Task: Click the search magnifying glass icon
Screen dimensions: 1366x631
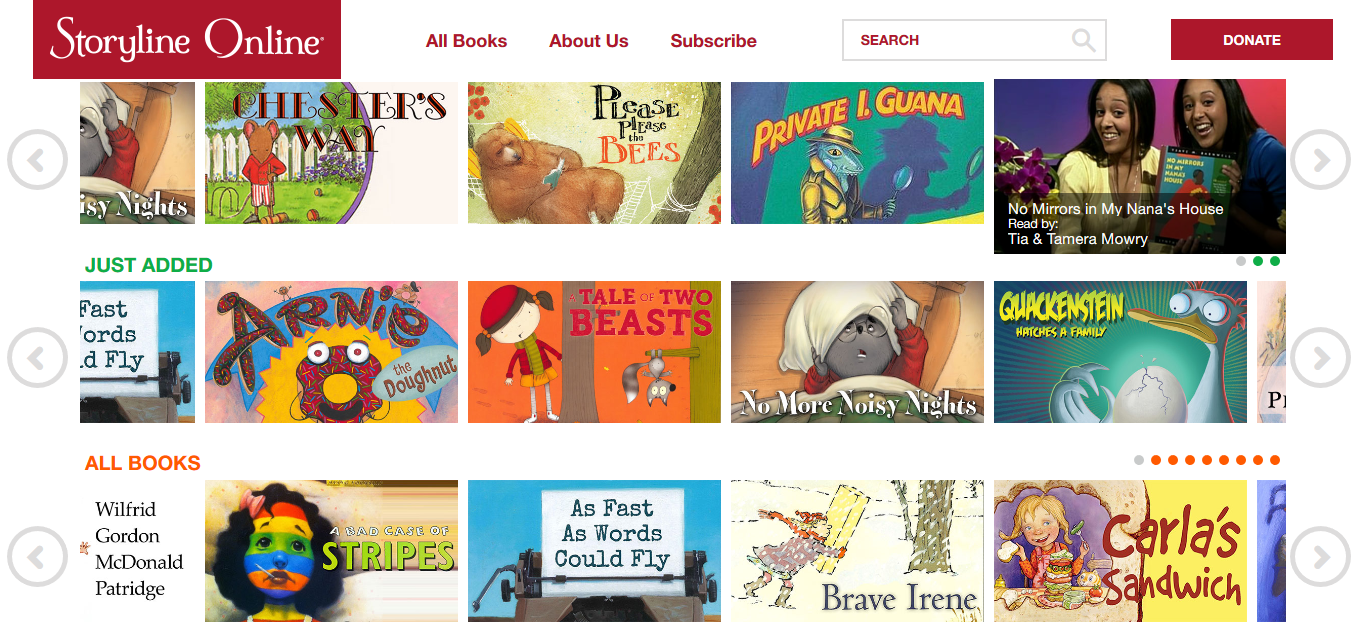Action: pos(1083,40)
